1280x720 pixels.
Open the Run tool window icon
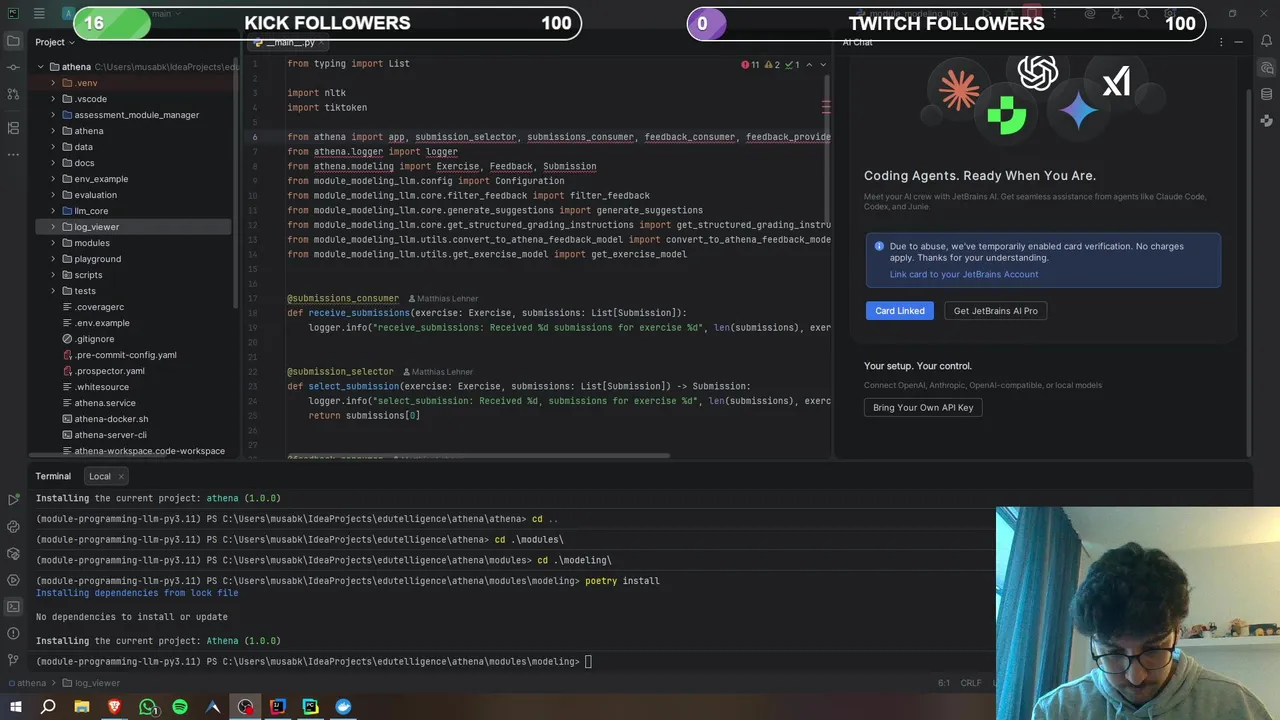pos(13,499)
